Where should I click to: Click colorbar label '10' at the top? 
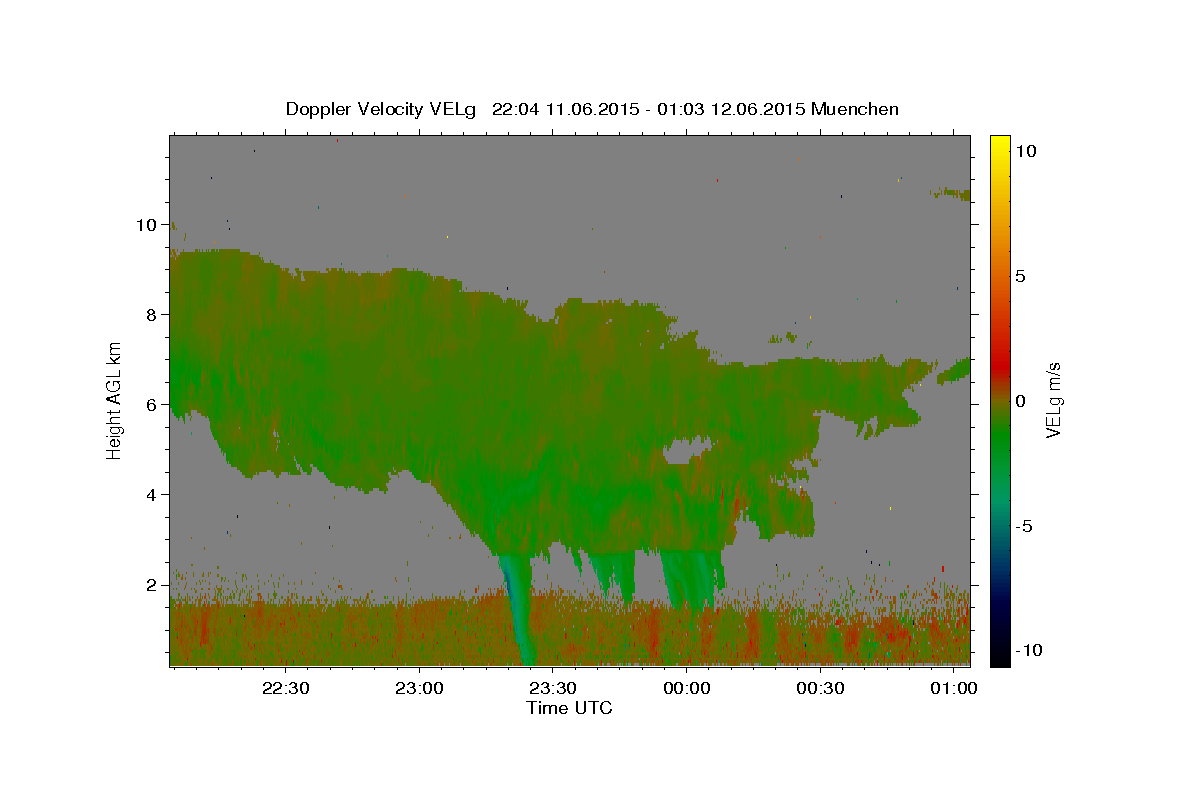[x=1026, y=151]
